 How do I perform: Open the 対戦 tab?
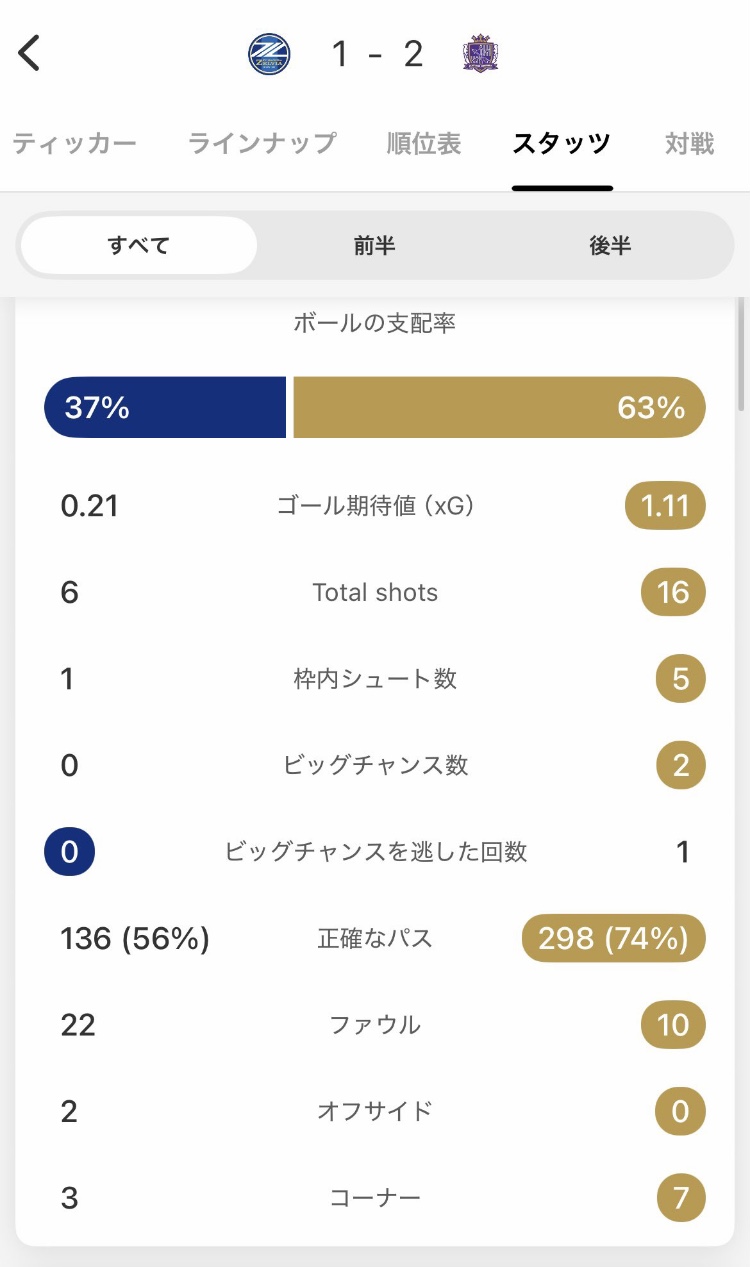click(x=690, y=144)
